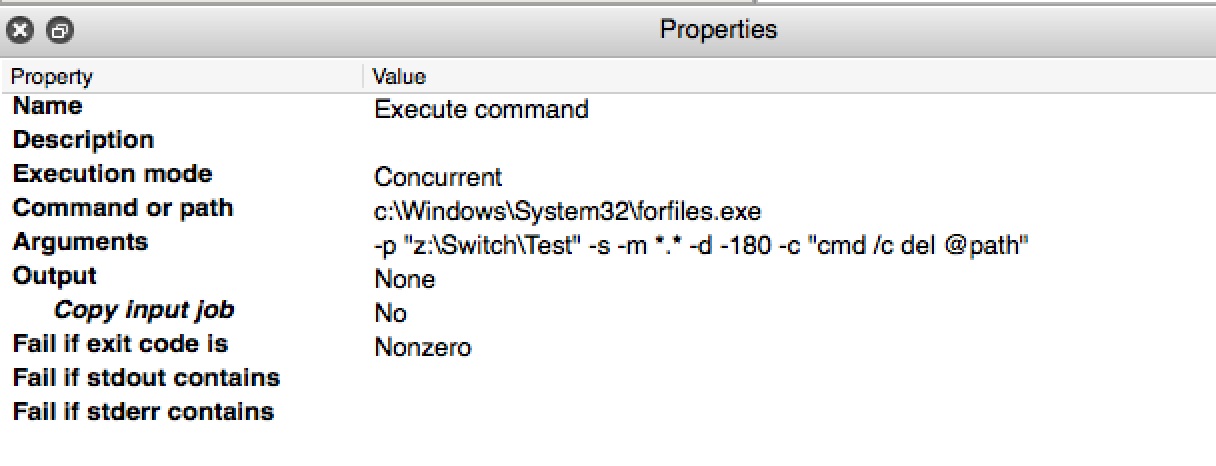Click the Properties panel title bar
Screen dimensions: 1216x466
pyautogui.click(x=718, y=30)
